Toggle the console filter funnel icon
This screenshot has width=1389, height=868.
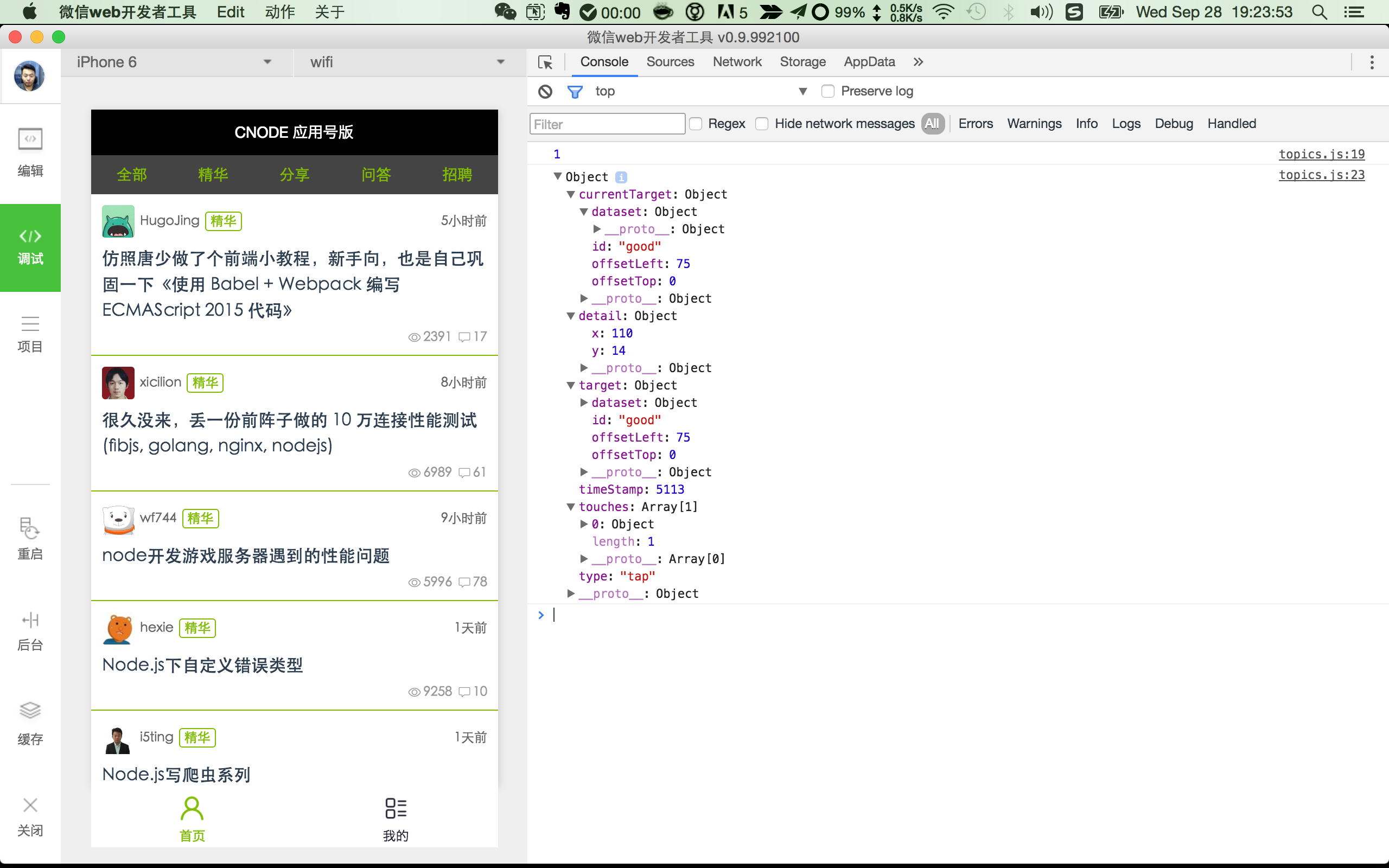(575, 91)
